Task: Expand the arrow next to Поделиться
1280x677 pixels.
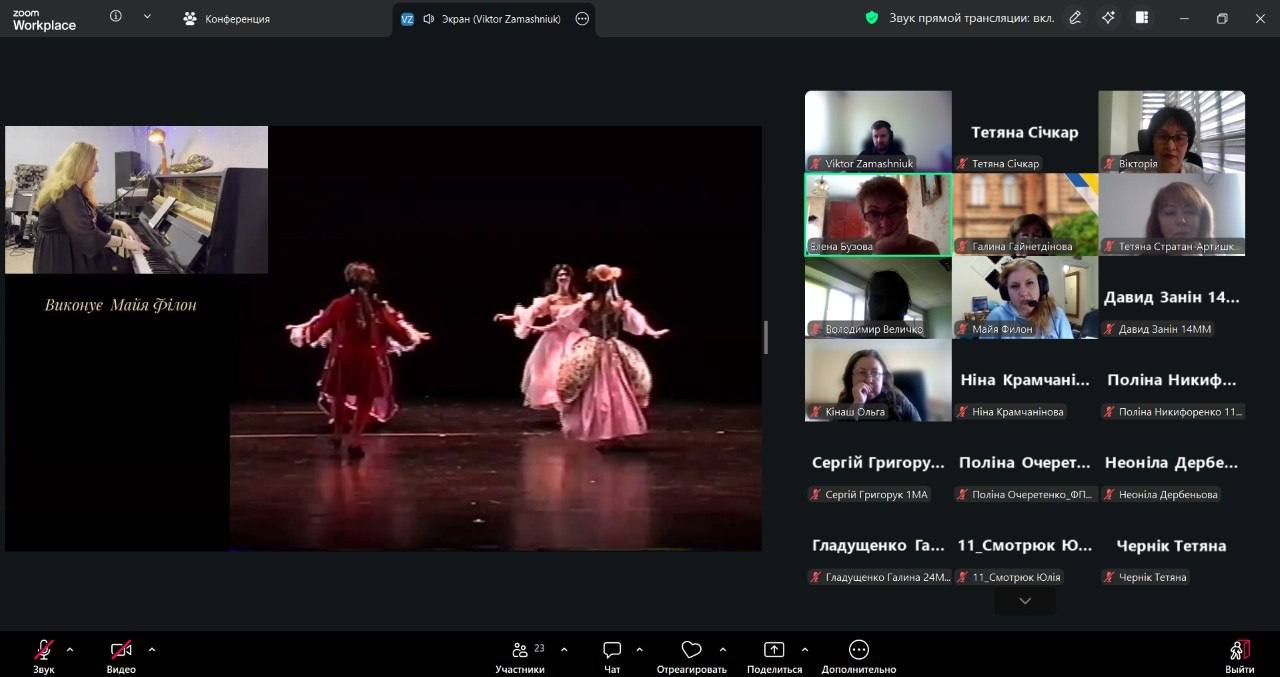Action: [x=805, y=649]
